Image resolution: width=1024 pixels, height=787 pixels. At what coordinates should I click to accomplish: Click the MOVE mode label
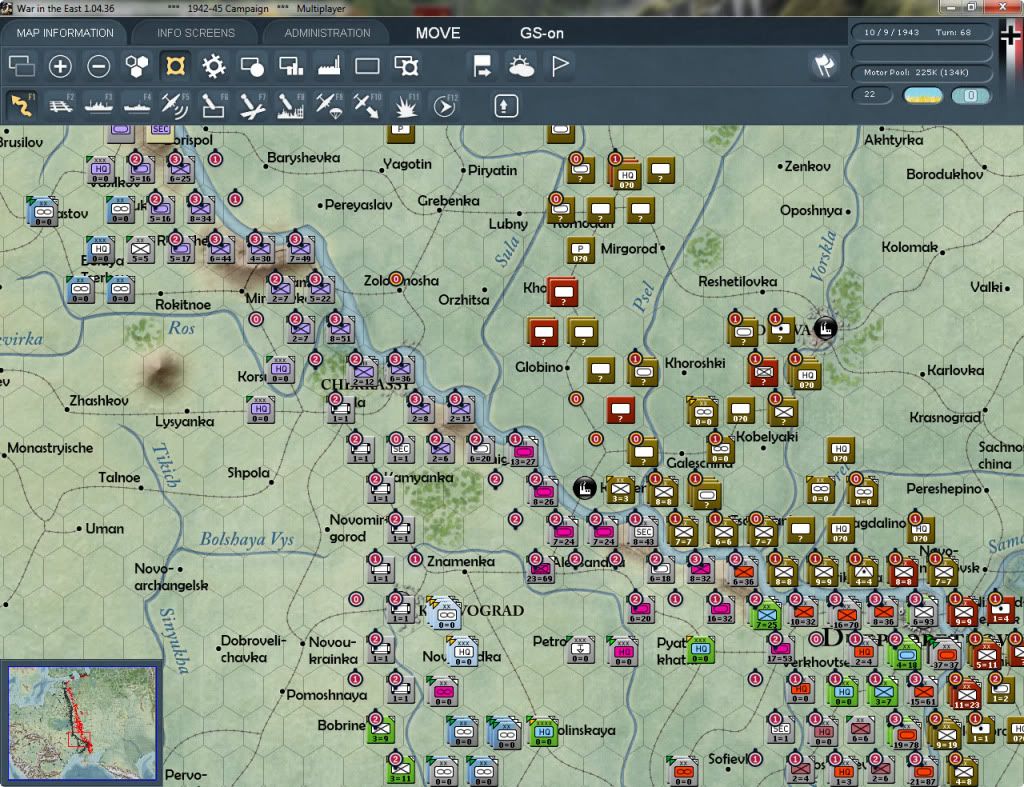pos(438,33)
